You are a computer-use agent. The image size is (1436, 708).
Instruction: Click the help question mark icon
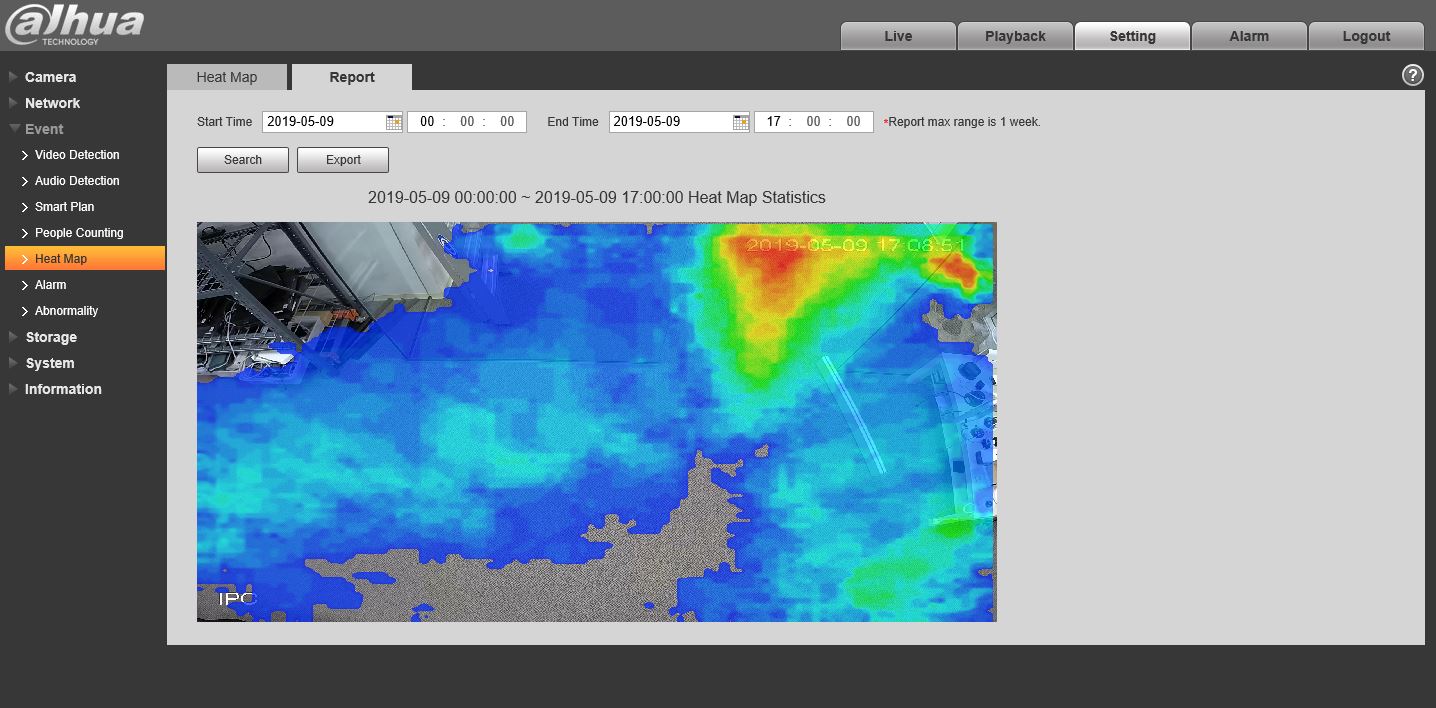(x=1412, y=75)
